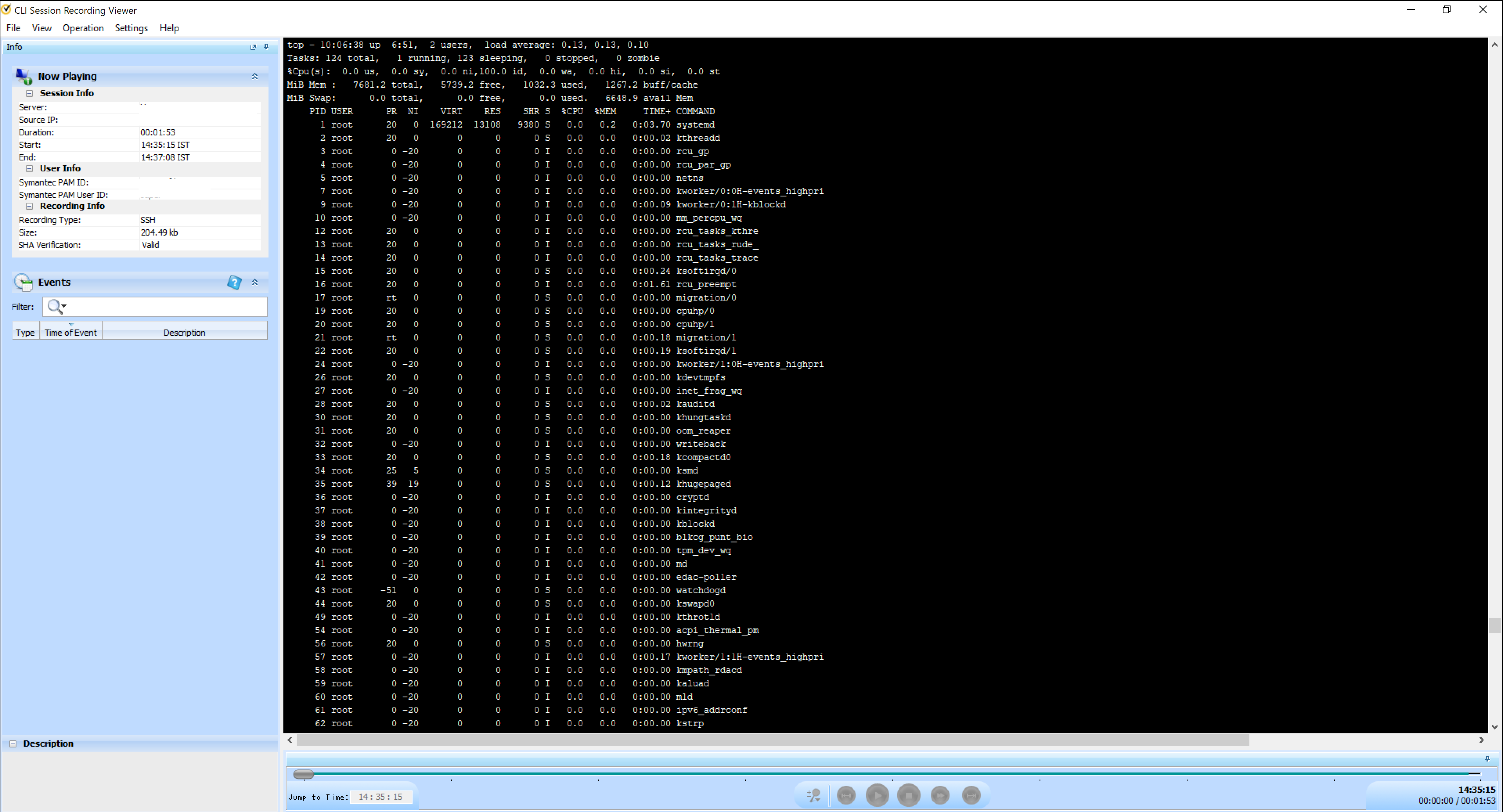Image resolution: width=1503 pixels, height=812 pixels.
Task: Click the vertical scrollbar thumb
Action: click(x=1494, y=626)
